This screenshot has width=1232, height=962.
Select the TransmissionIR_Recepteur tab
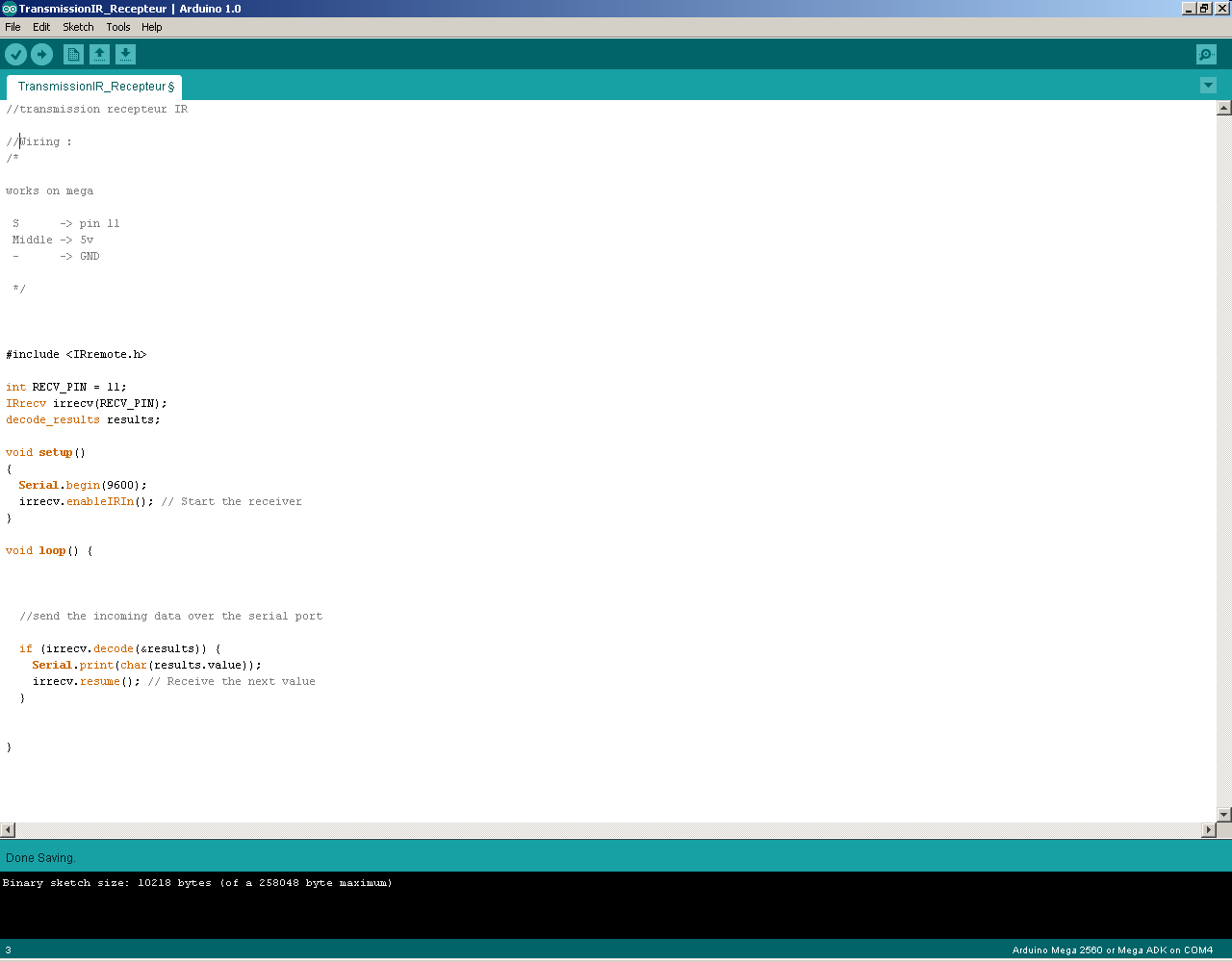[x=94, y=87]
